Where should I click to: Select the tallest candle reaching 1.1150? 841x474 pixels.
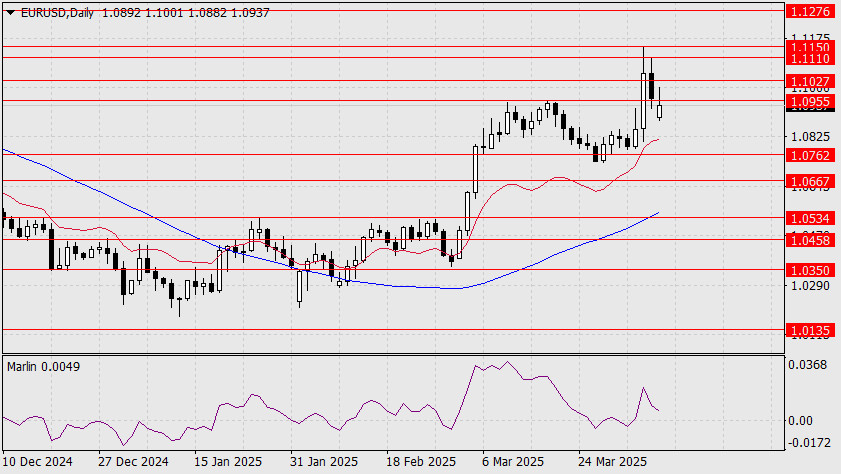[x=644, y=100]
